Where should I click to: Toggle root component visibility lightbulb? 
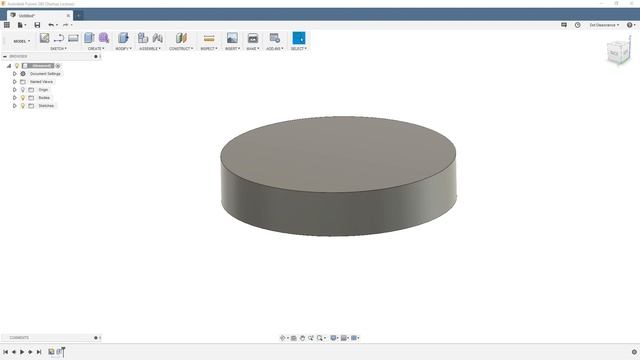point(17,66)
